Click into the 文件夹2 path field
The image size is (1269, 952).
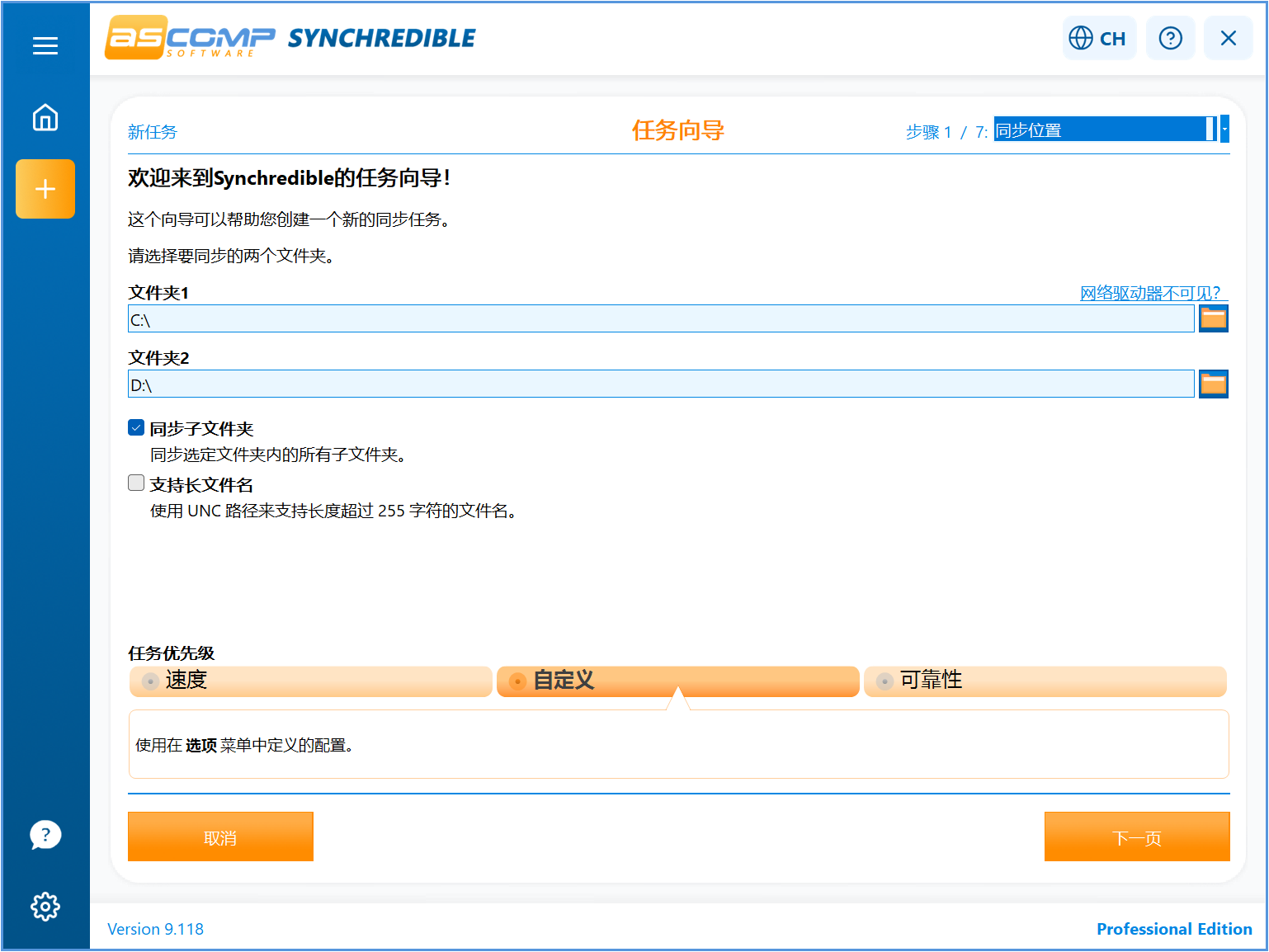coord(661,384)
